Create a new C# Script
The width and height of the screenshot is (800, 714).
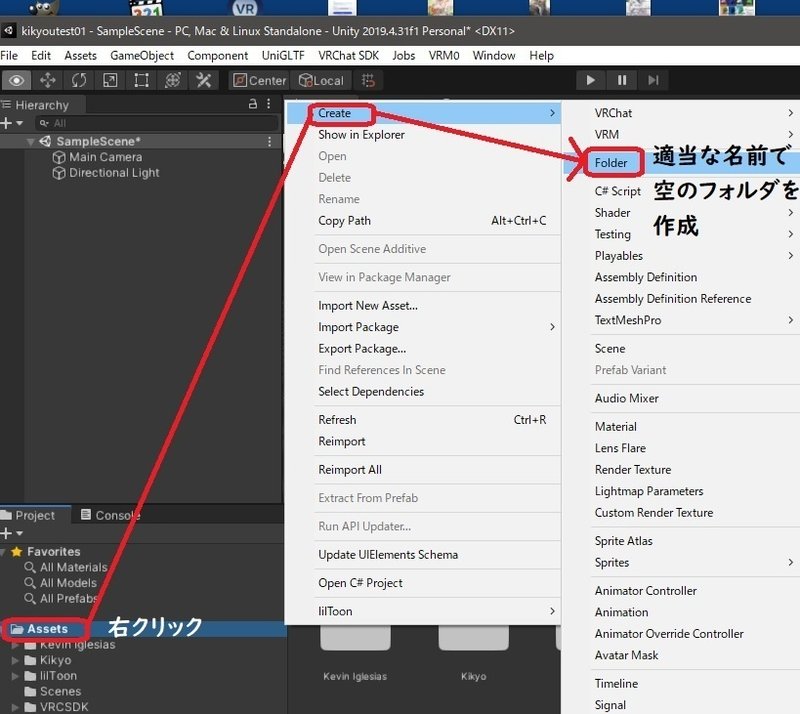click(617, 191)
